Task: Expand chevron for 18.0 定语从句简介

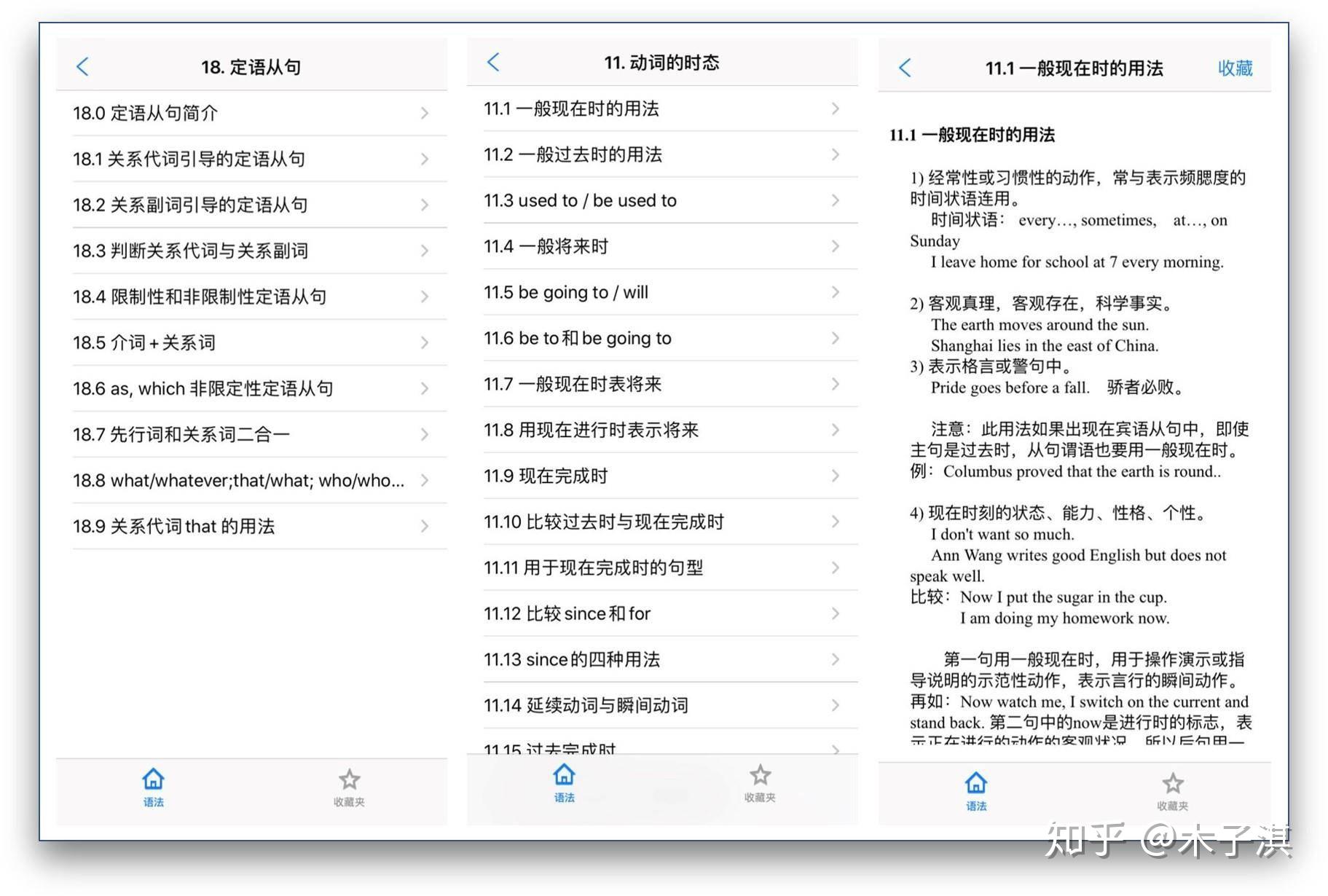Action: (425, 113)
